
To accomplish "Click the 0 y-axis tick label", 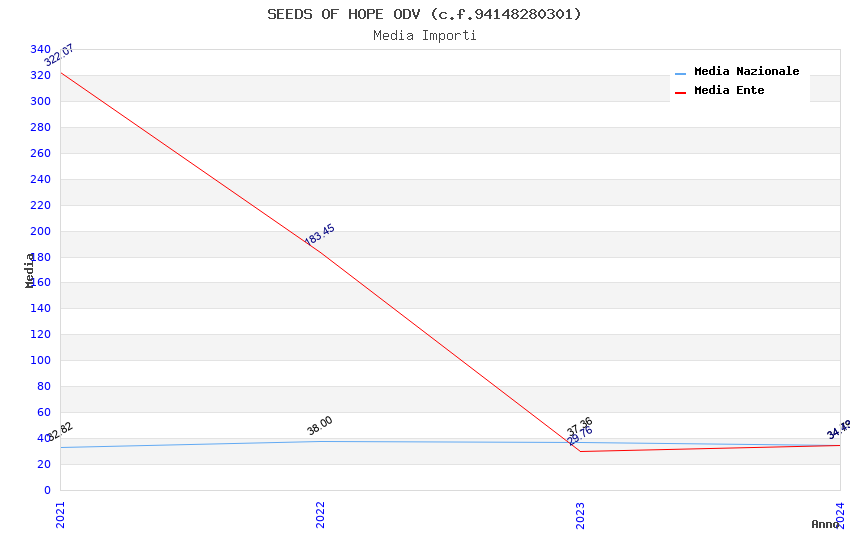I will point(47,490).
